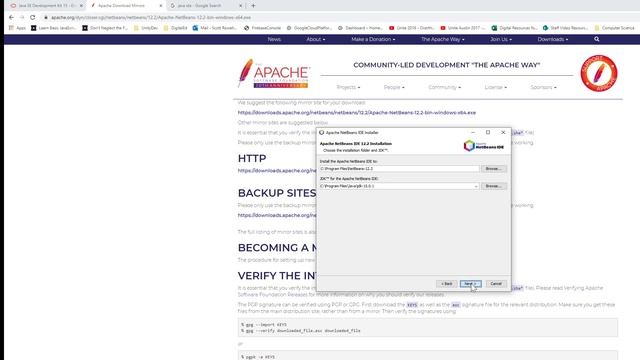Click the installer title bar icon

322,133
